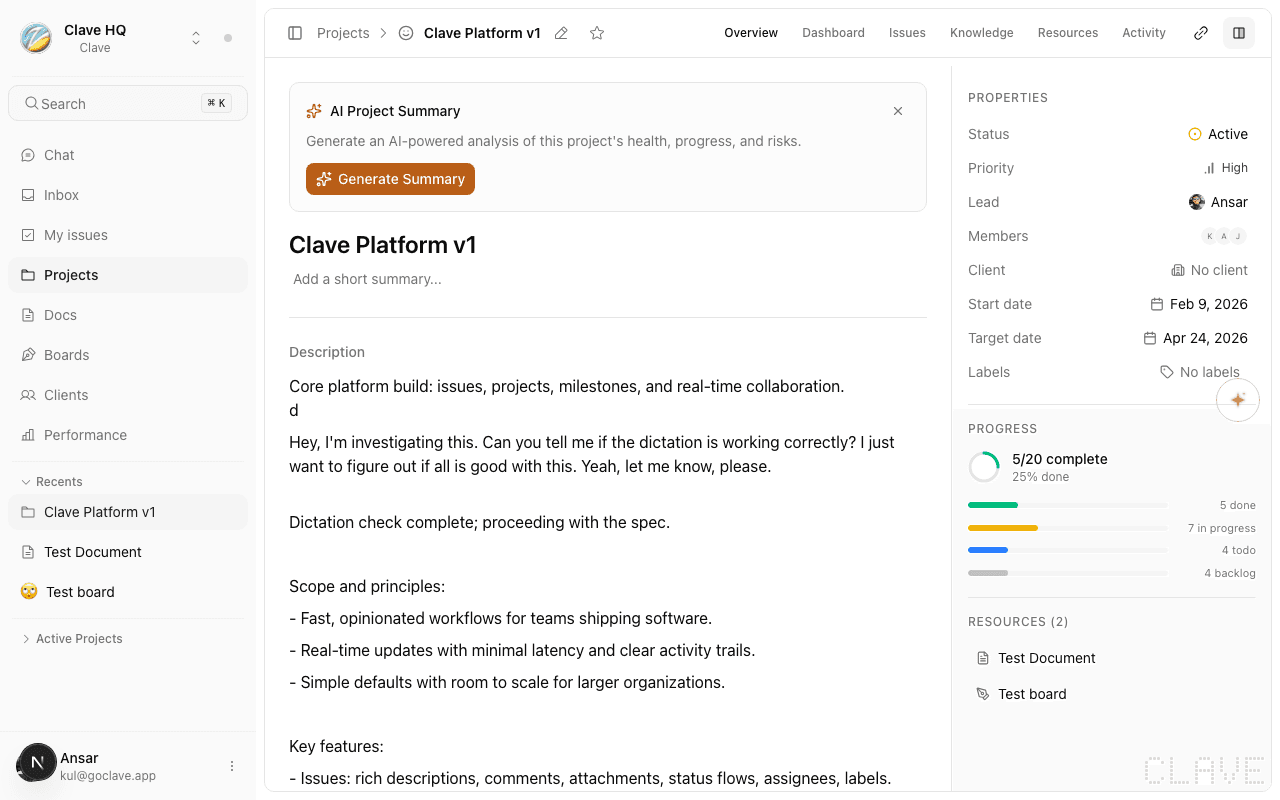Image resolution: width=1280 pixels, height=800 pixels.
Task: Switch to the Issues tab
Action: 907,32
